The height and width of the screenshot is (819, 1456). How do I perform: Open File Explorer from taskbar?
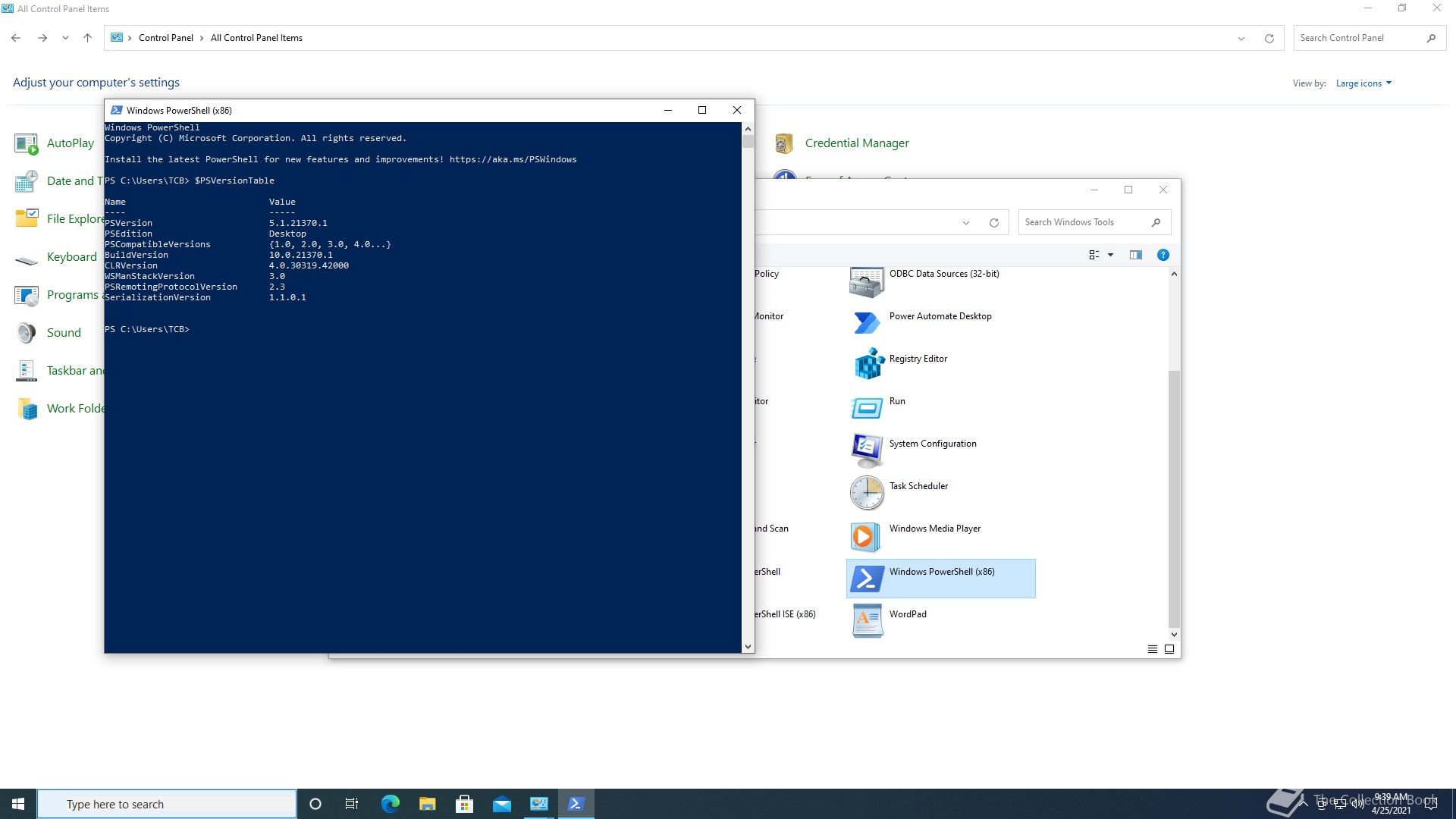click(x=427, y=804)
